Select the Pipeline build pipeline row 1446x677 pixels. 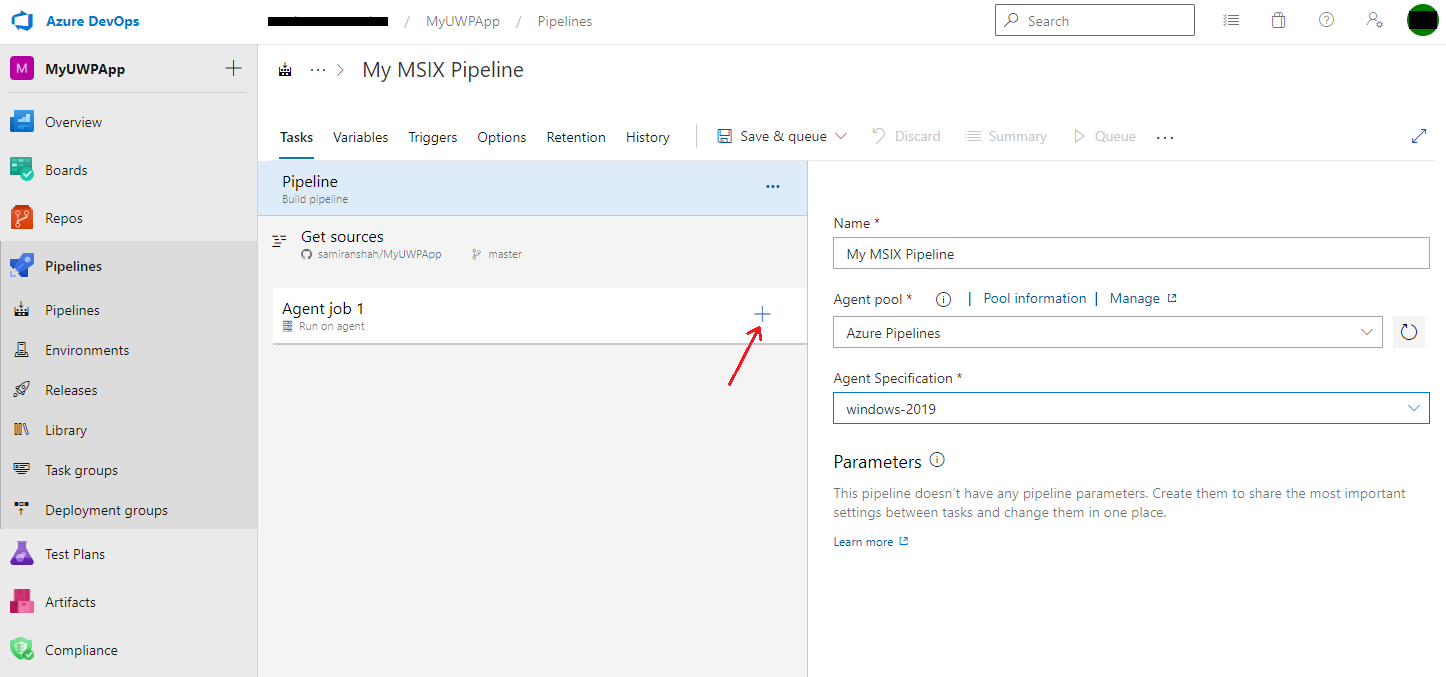coord(532,188)
